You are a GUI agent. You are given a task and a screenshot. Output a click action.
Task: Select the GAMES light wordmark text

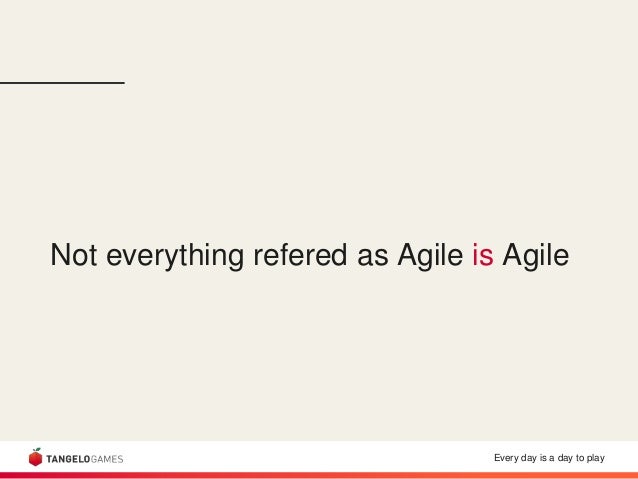coord(107,459)
